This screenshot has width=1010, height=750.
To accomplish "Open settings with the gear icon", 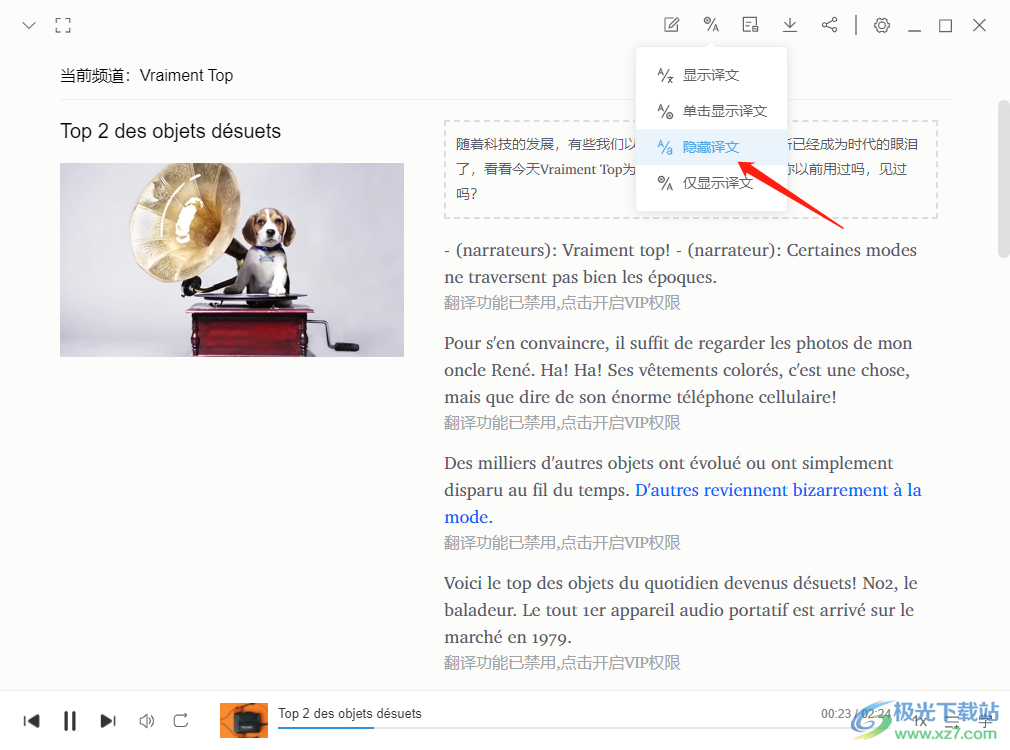I will click(882, 25).
